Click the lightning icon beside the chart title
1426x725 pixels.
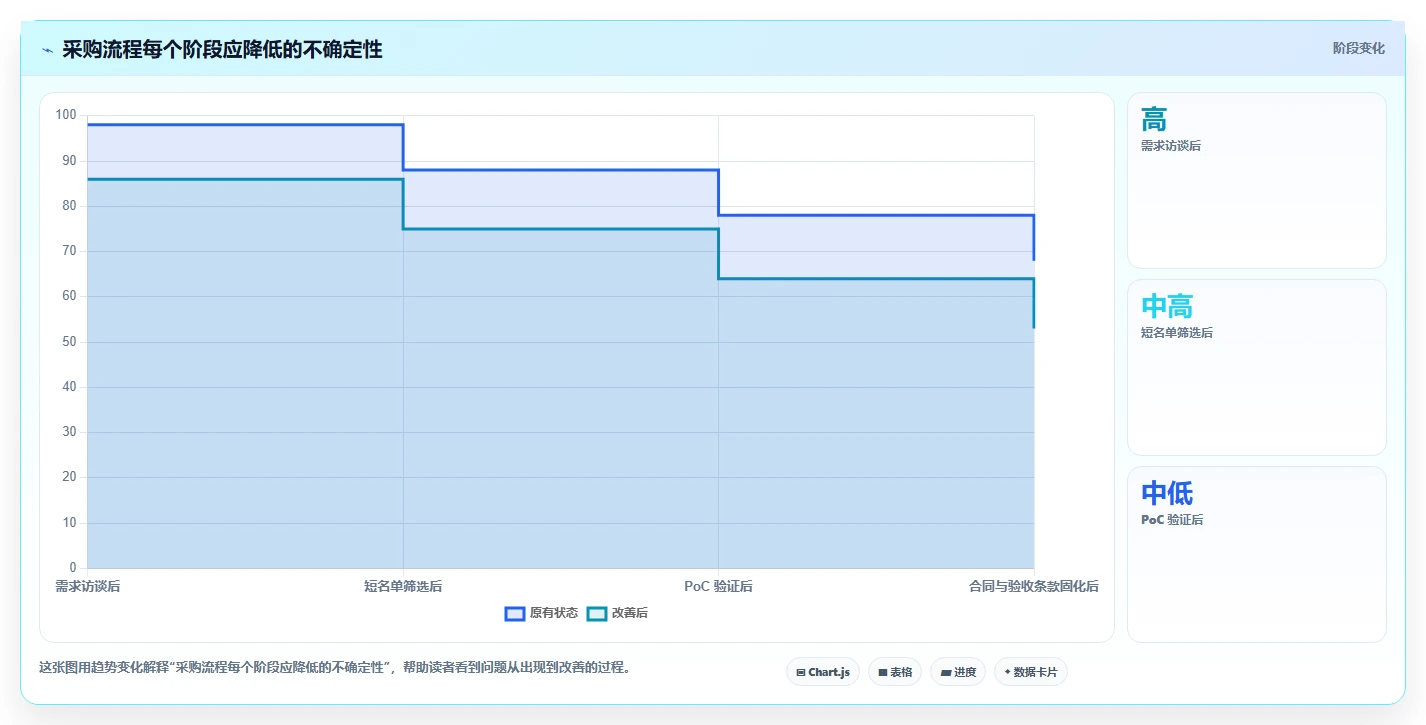click(x=47, y=50)
